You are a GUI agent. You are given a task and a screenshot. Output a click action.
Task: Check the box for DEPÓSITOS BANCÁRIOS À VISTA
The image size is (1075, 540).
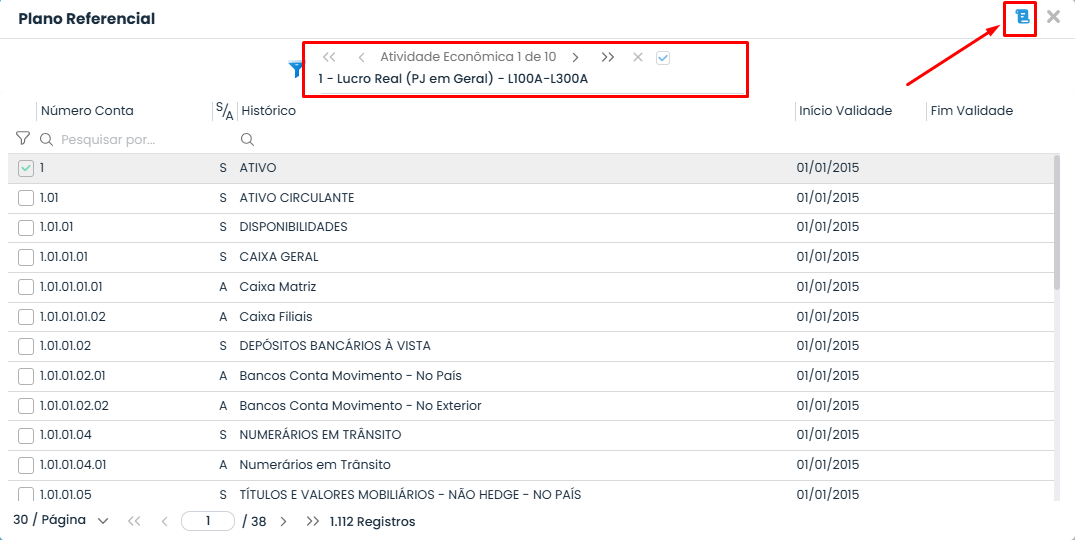(25, 346)
